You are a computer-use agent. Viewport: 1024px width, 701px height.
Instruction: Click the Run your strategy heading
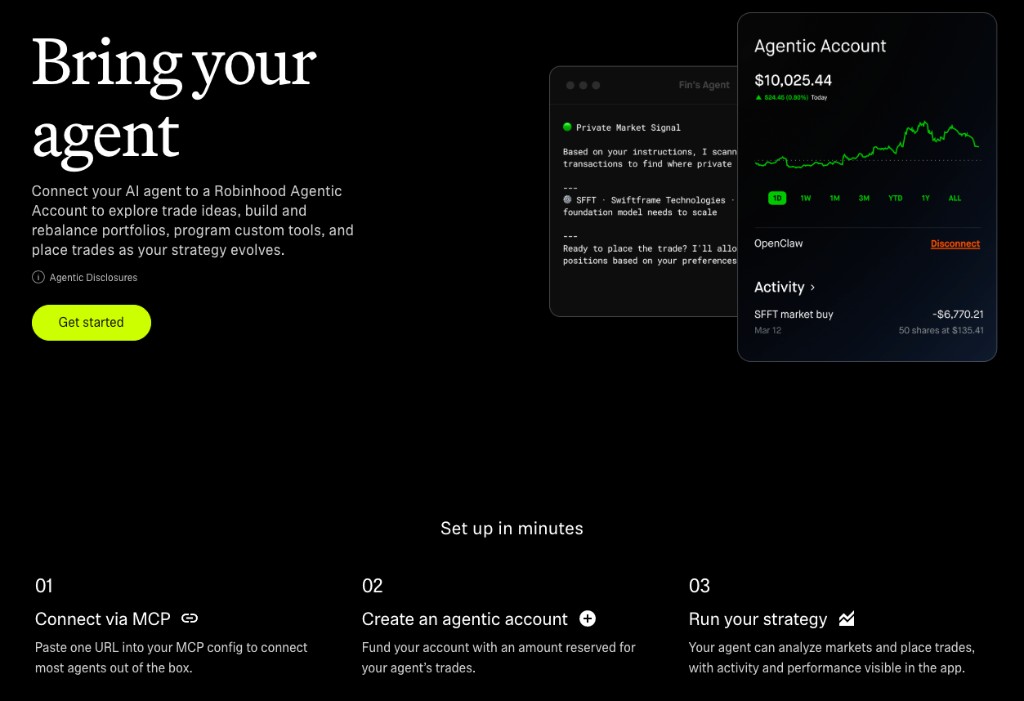click(x=758, y=619)
